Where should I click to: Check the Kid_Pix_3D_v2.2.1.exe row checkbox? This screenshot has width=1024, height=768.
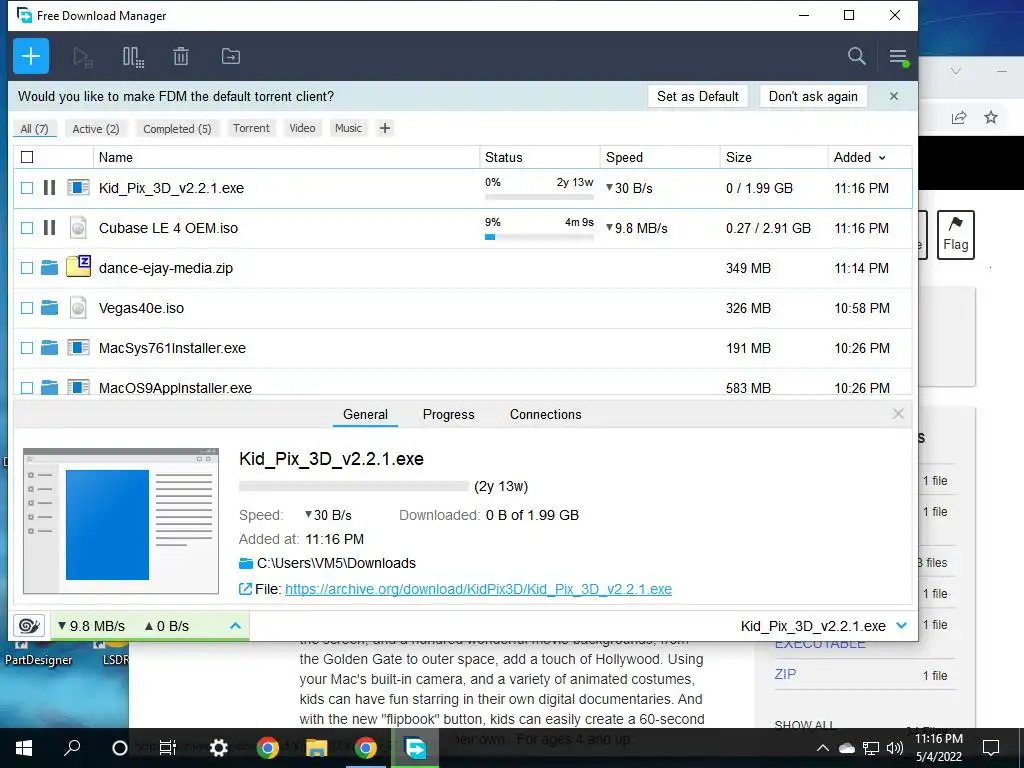pos(27,188)
